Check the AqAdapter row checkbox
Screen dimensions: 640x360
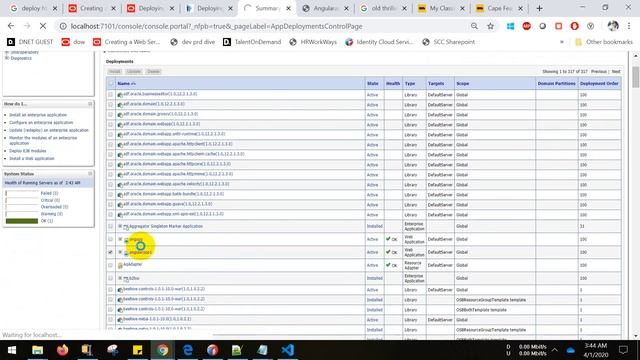coord(111,265)
